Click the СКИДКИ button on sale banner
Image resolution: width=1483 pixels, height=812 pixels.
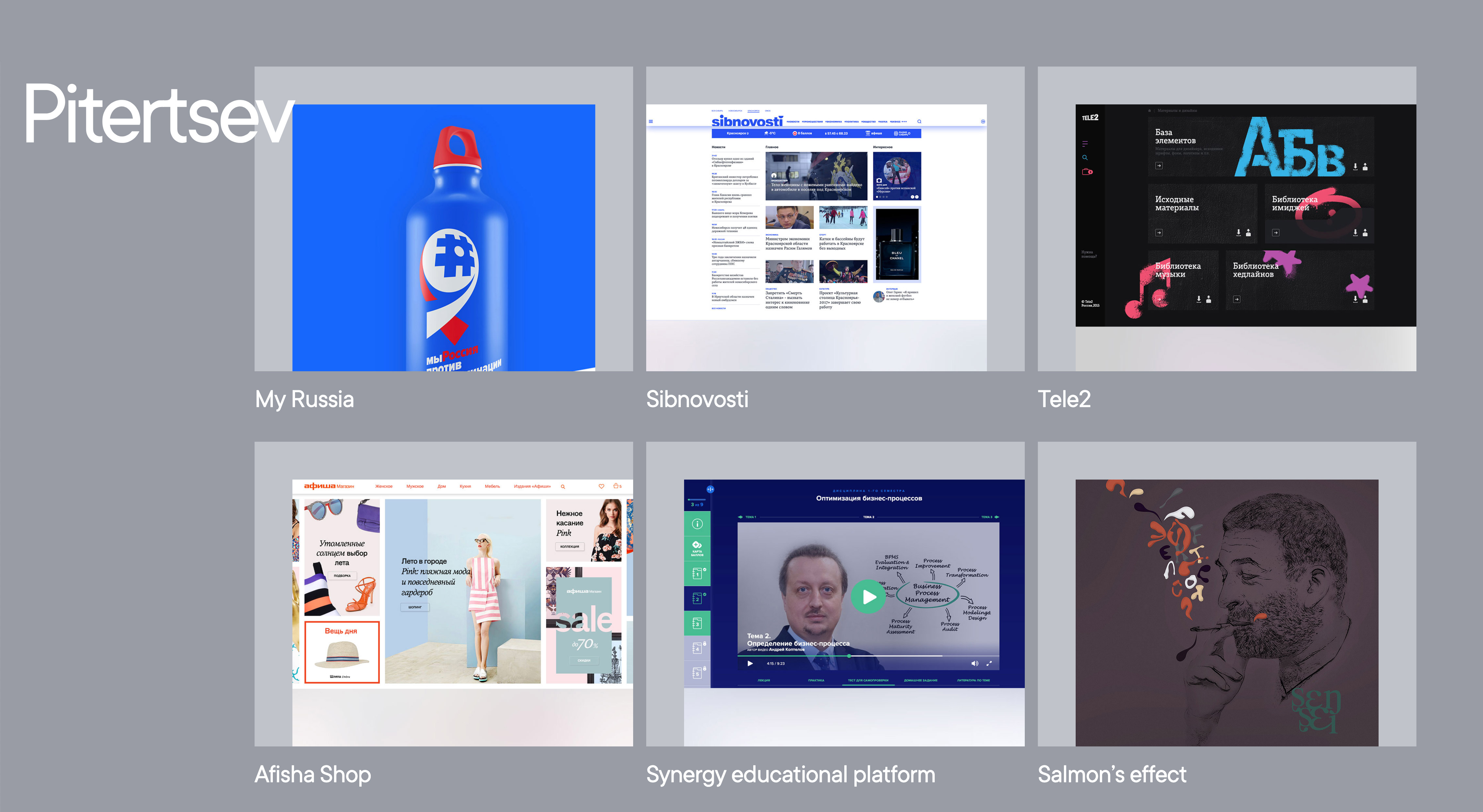[584, 661]
